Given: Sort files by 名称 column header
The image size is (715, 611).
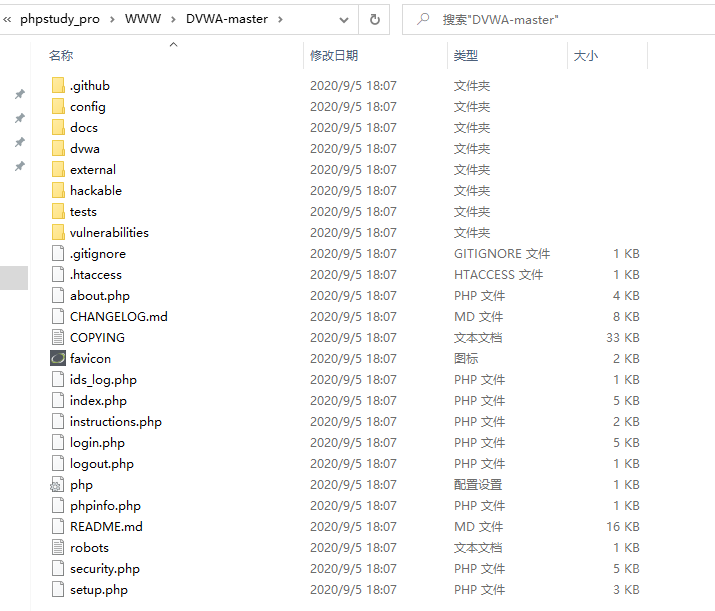Looking at the screenshot, I should coord(61,56).
